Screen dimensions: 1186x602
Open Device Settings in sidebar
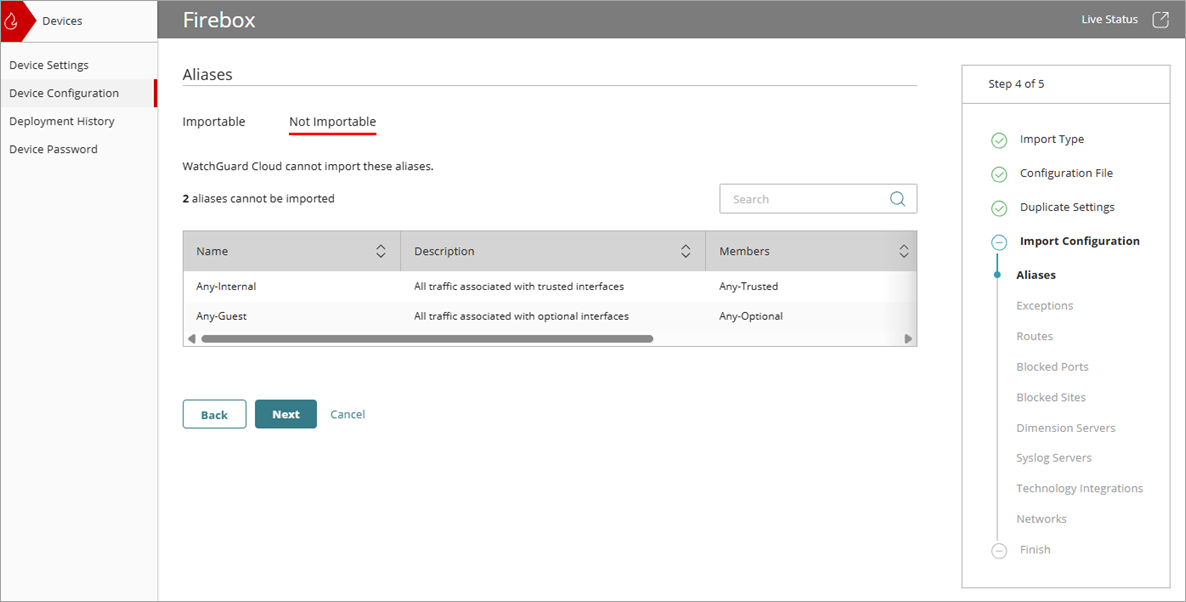click(49, 65)
